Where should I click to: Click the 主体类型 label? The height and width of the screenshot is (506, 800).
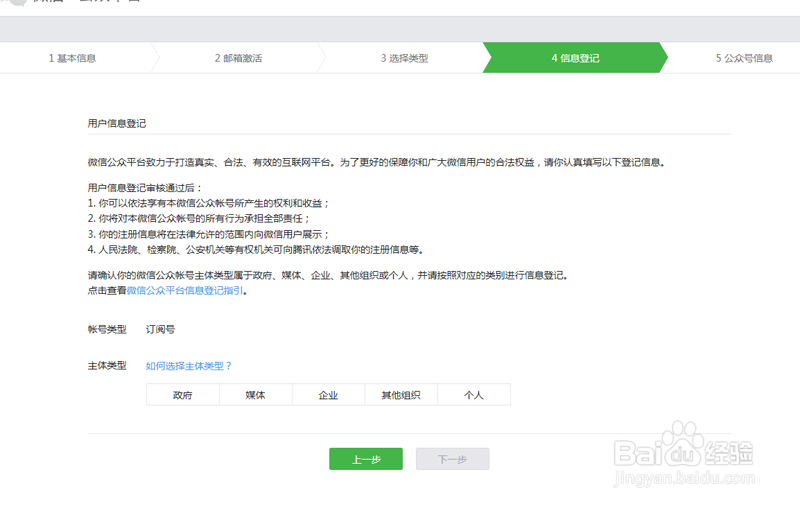coord(107,366)
